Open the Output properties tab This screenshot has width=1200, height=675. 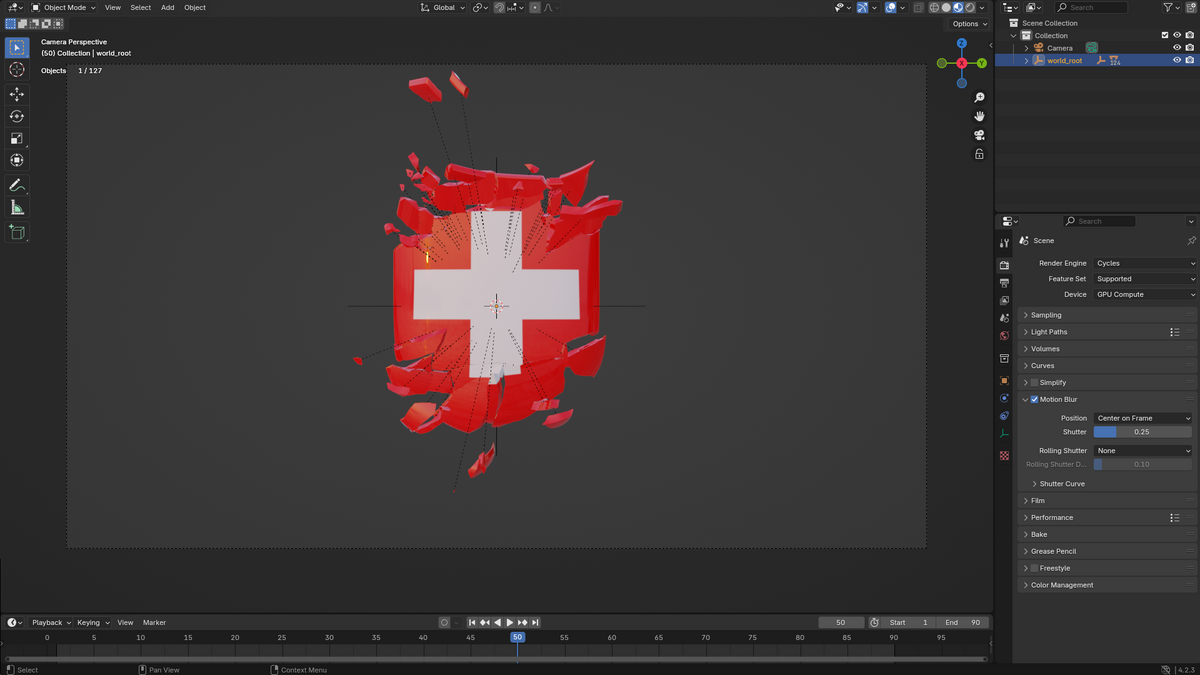[x=1004, y=283]
